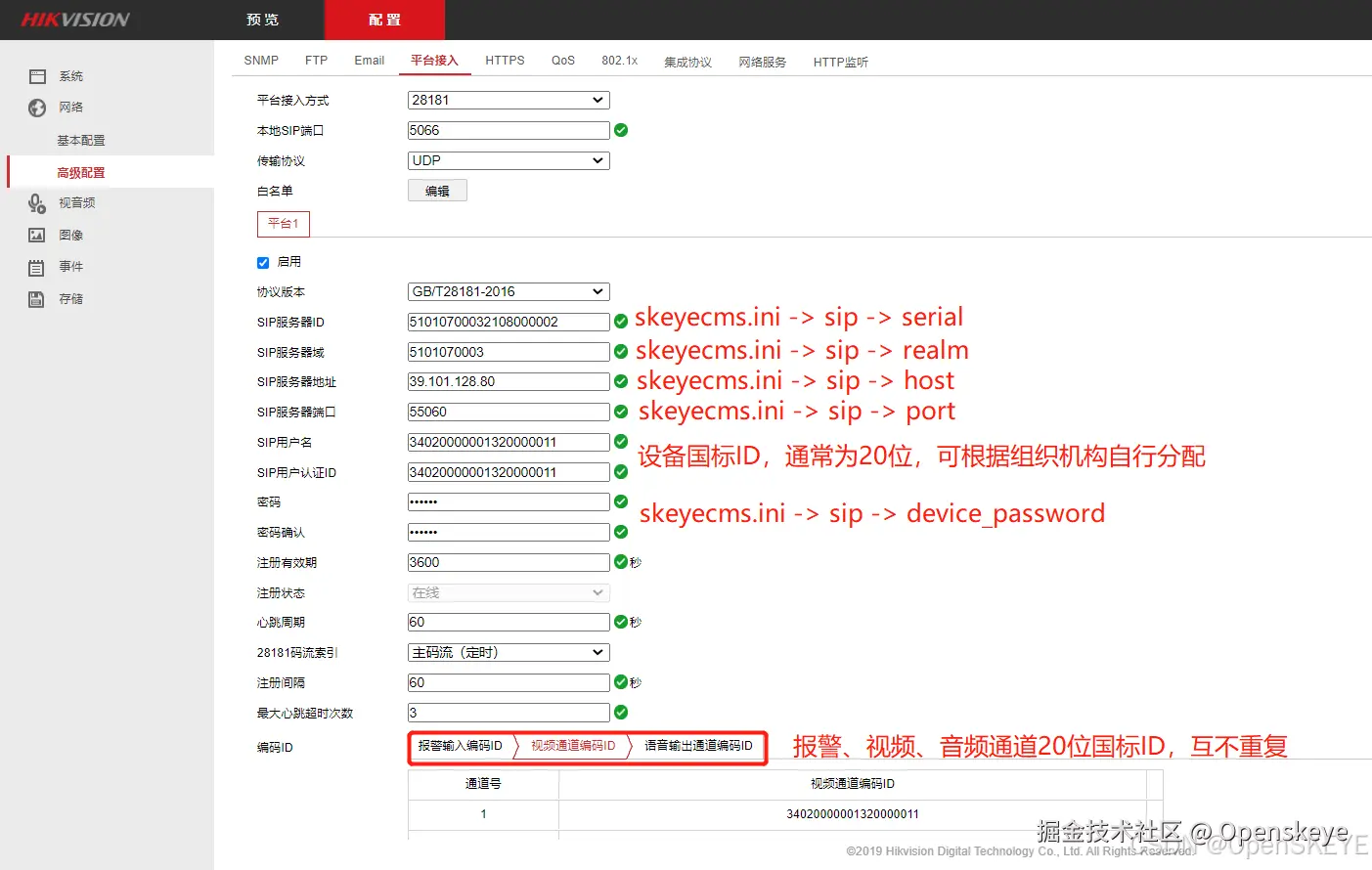Screen dimensions: 1372x870
Task: Click the 注册有效期 3600 field
Action: pos(509,562)
